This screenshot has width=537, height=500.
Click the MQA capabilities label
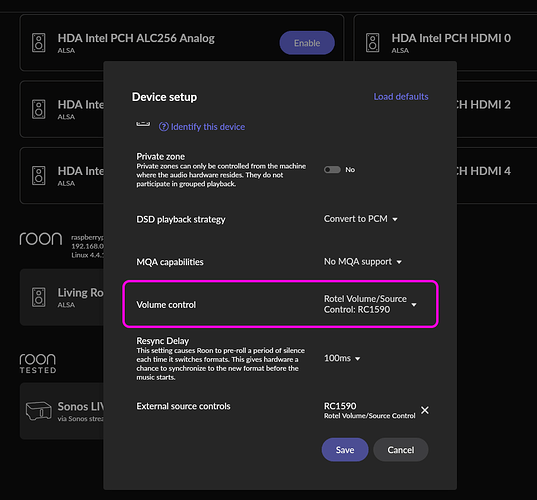click(170, 262)
